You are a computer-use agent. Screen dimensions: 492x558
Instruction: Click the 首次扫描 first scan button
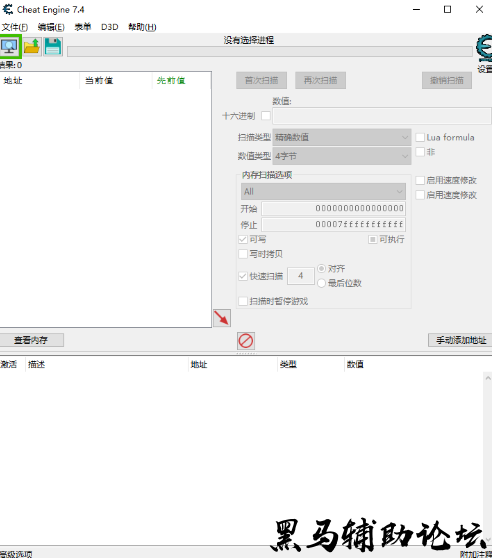[x=261, y=80]
